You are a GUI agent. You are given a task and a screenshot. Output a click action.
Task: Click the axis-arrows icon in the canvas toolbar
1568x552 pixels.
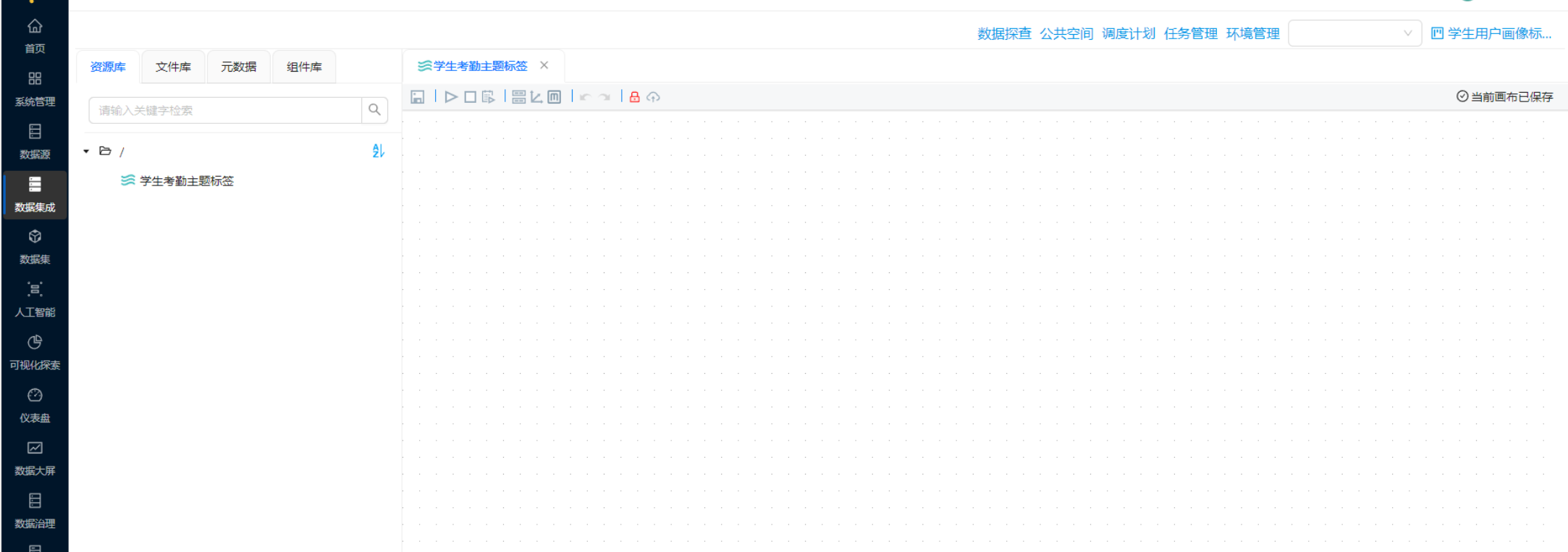pyautogui.click(x=536, y=97)
